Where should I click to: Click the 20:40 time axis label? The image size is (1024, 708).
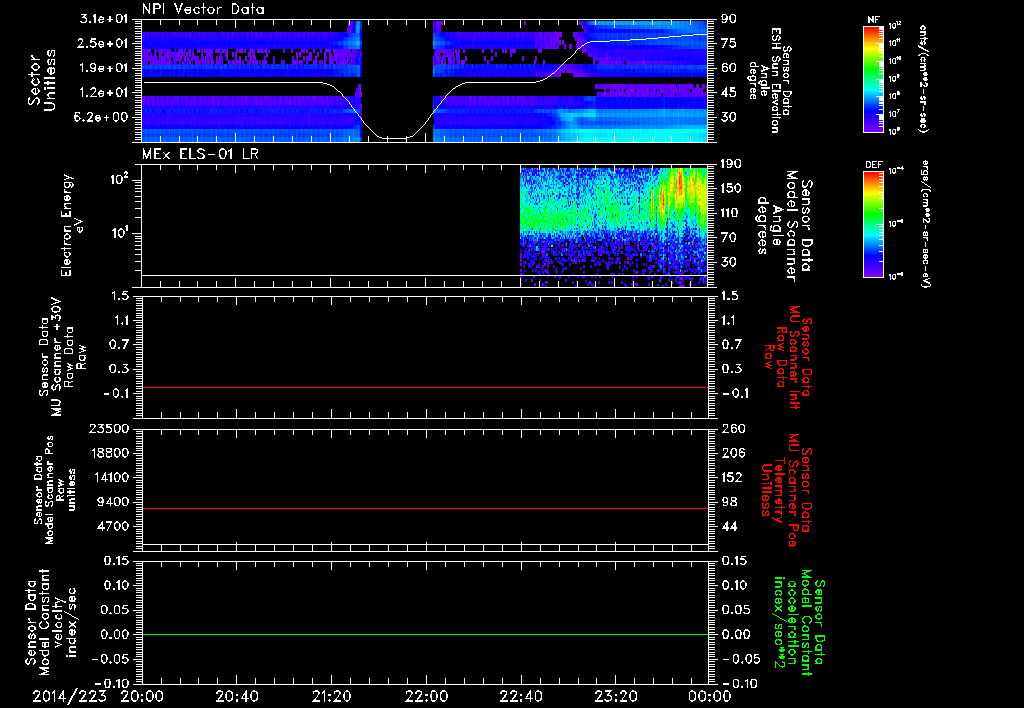click(237, 696)
